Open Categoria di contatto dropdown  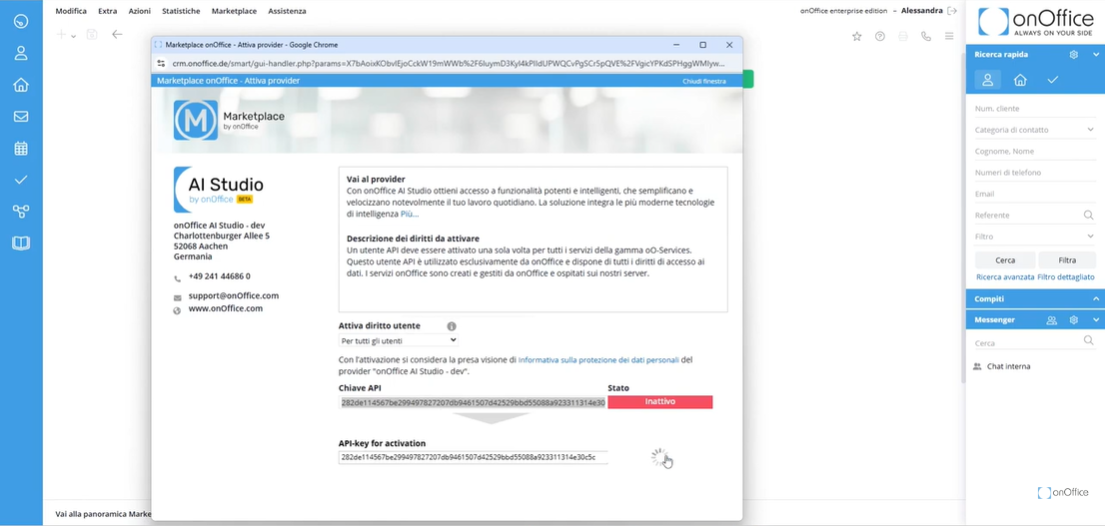click(1035, 130)
